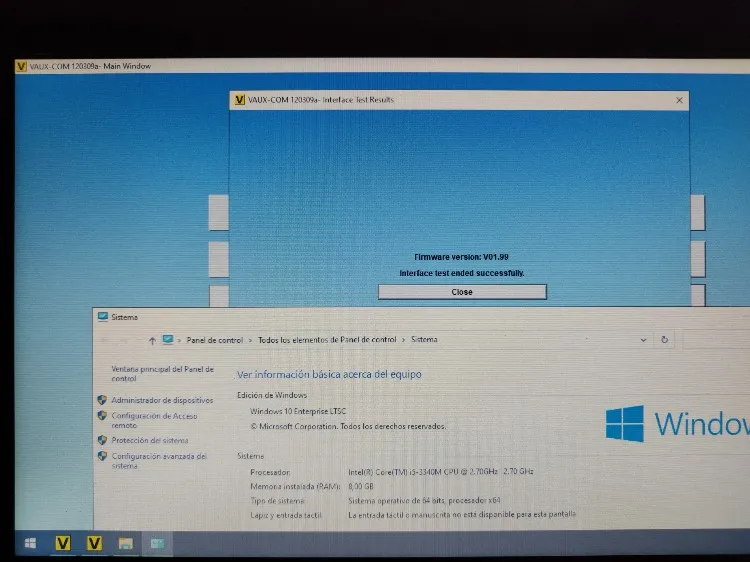Expand address bar history dropdown
This screenshot has width=750, height=562.
[x=643, y=340]
